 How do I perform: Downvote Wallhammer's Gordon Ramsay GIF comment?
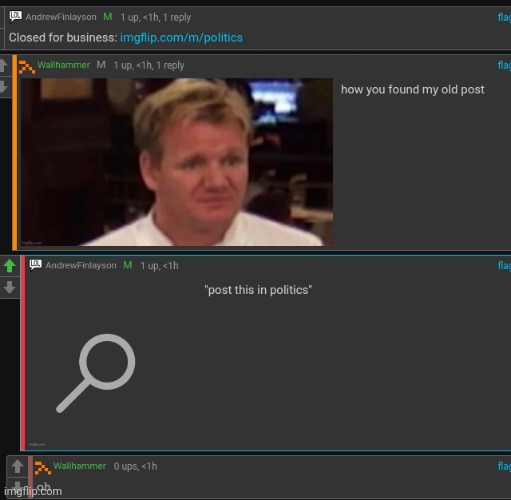(x=3, y=86)
